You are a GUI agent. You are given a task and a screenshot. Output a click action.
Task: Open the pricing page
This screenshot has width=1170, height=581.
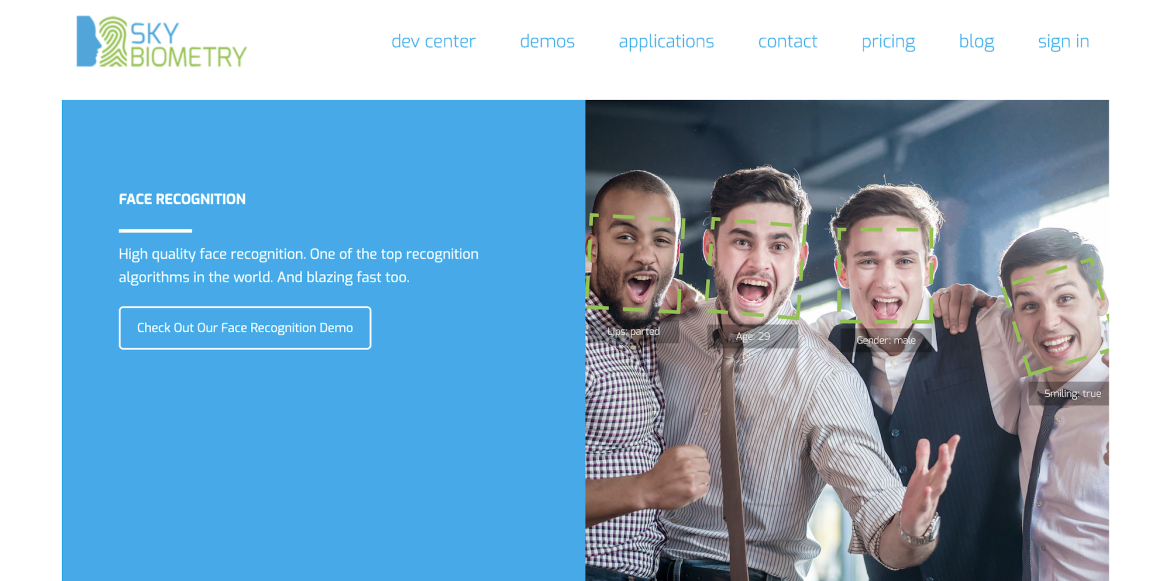[888, 43]
